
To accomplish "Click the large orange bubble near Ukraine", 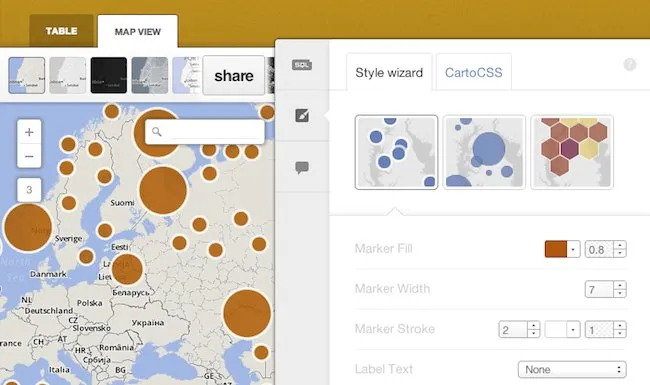I will tap(247, 313).
